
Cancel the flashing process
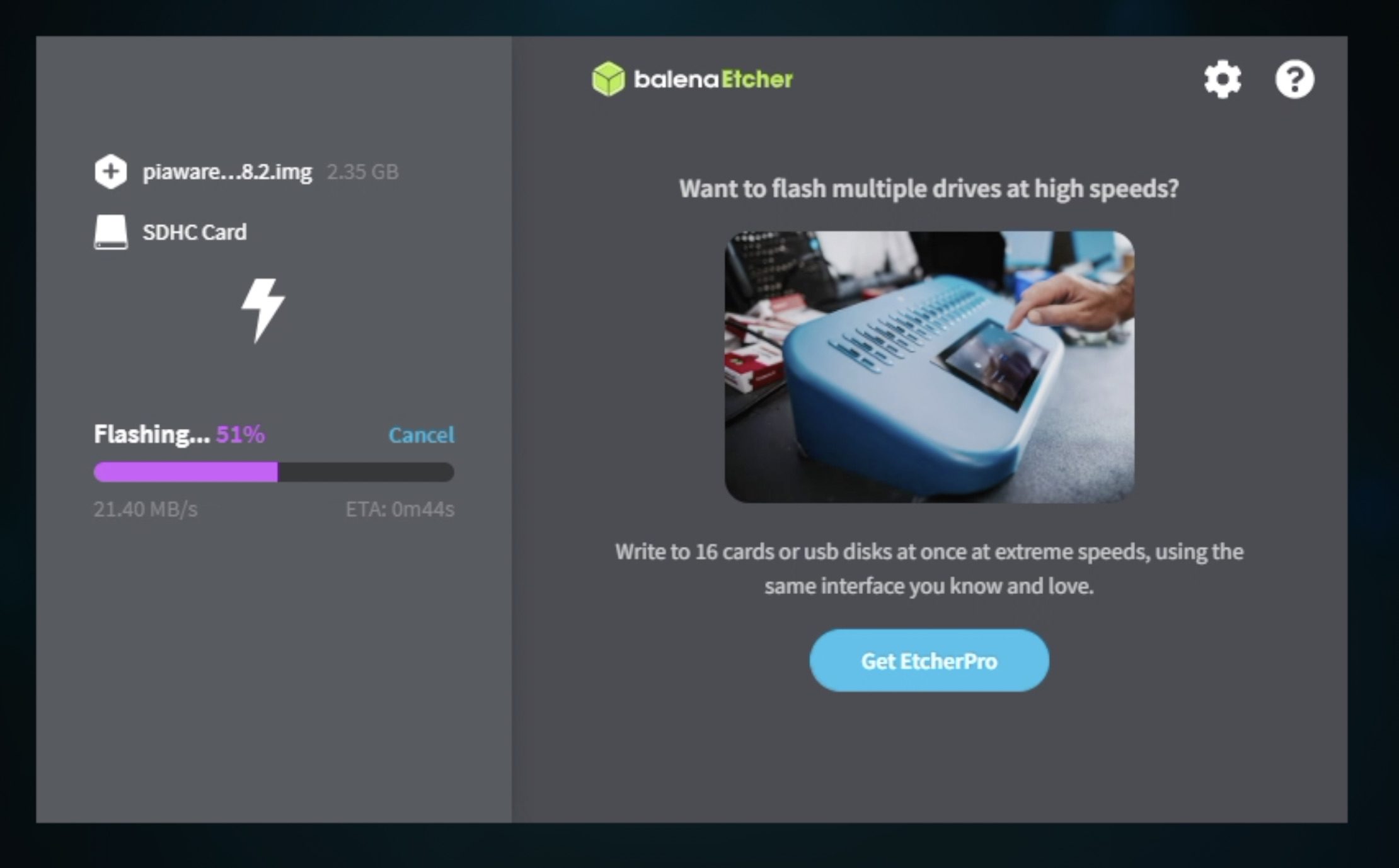pos(421,435)
